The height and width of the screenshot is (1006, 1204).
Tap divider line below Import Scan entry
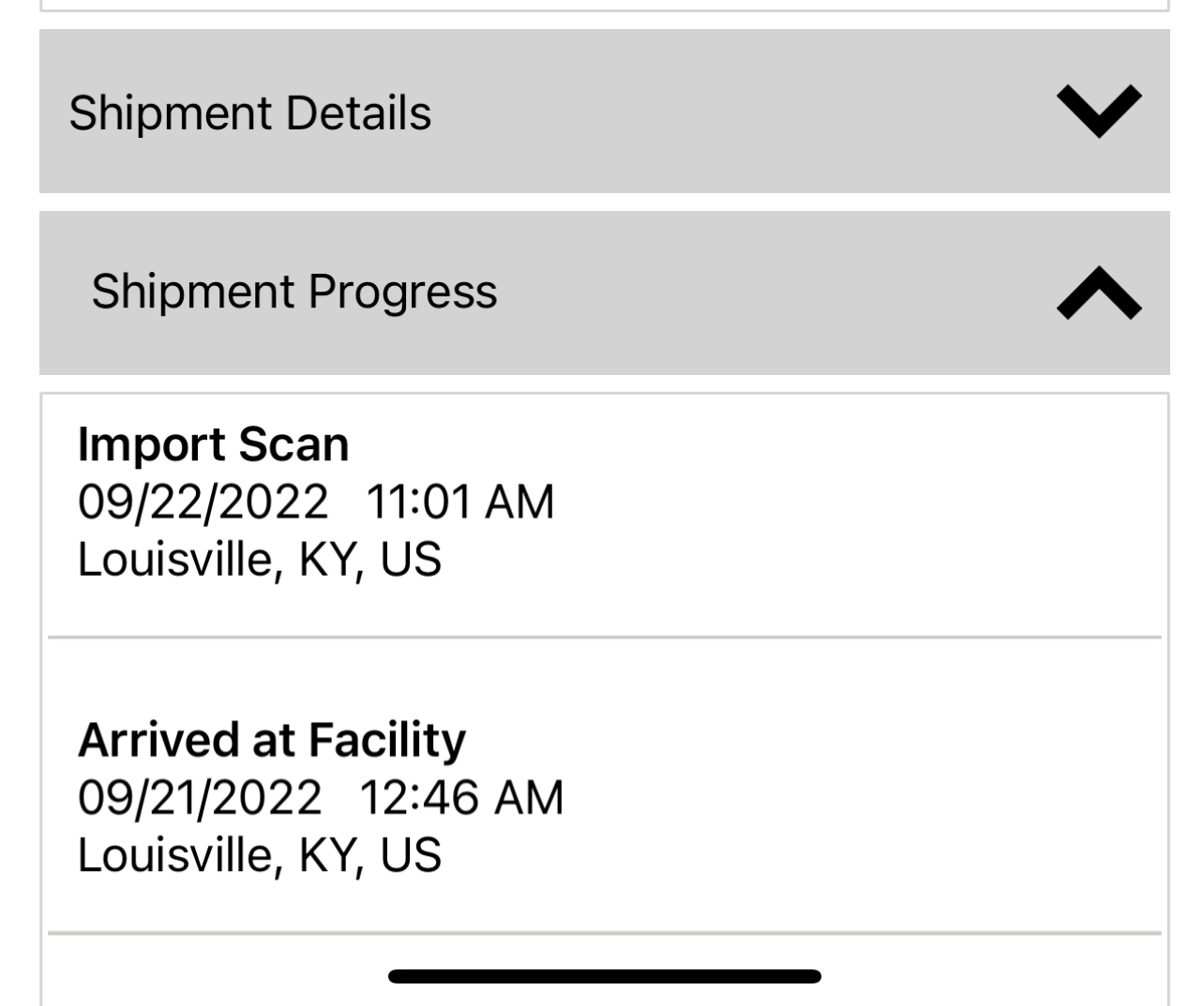click(x=604, y=638)
